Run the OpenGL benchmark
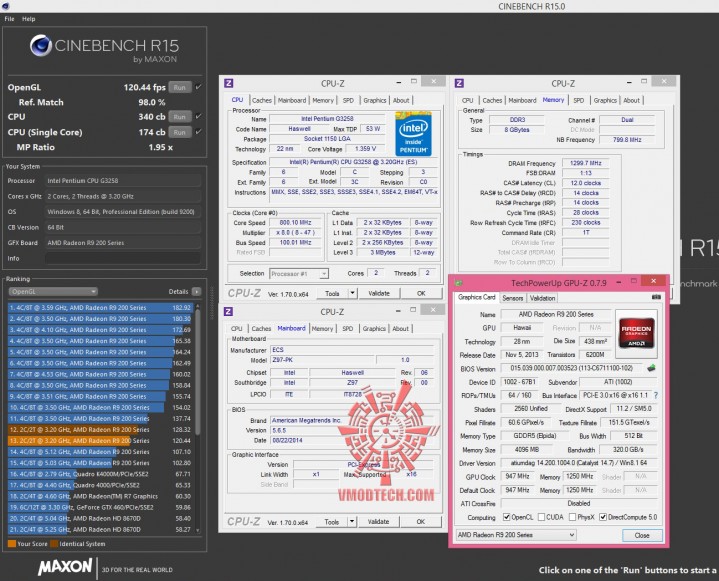This screenshot has height=581, width=719. 180,87
